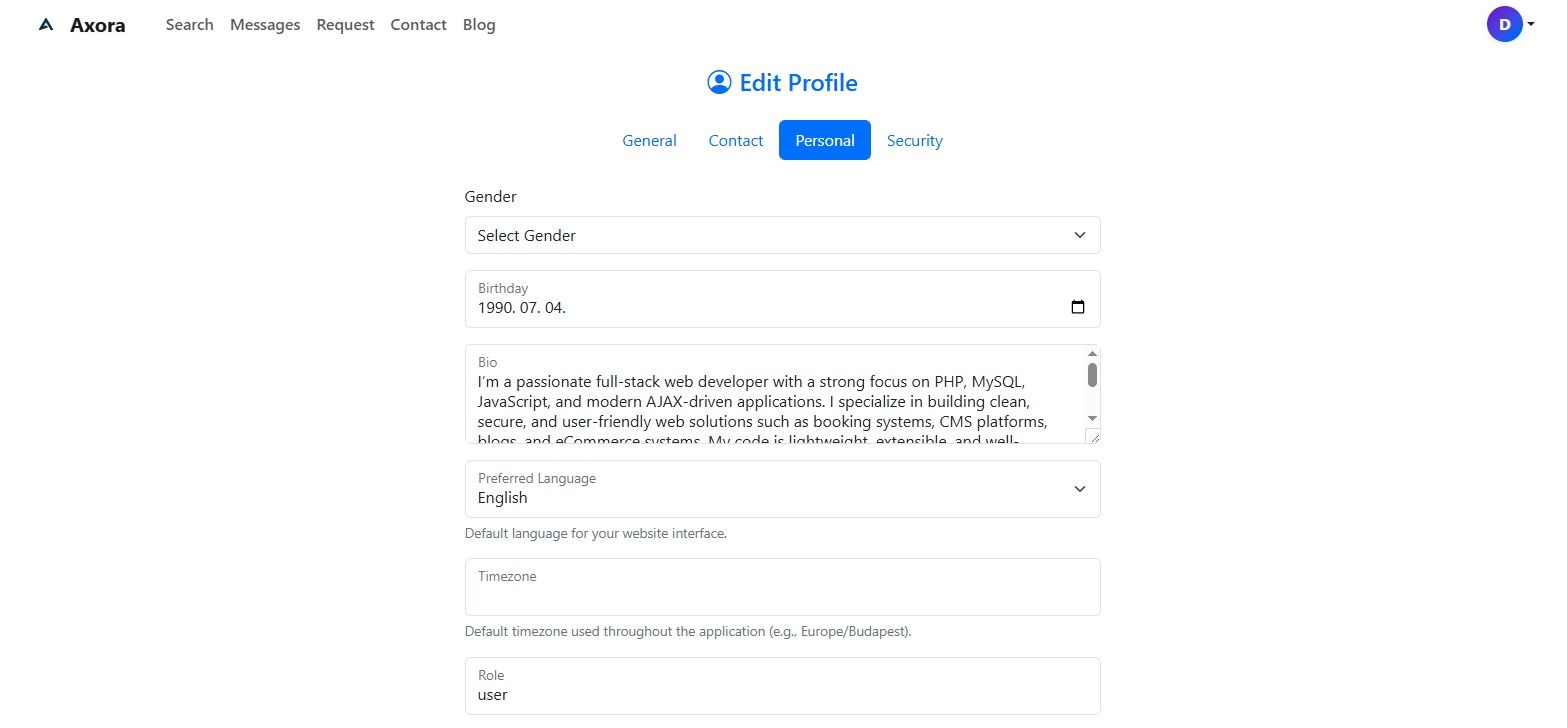
Task: Switch to the Contact profile tab
Action: [735, 141]
